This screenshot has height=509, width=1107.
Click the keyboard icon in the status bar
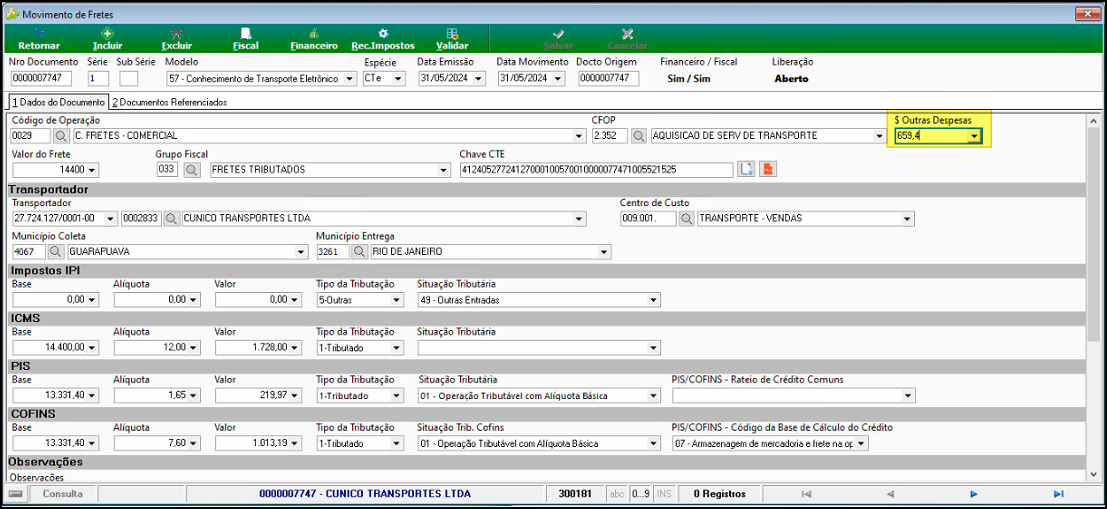[18, 493]
